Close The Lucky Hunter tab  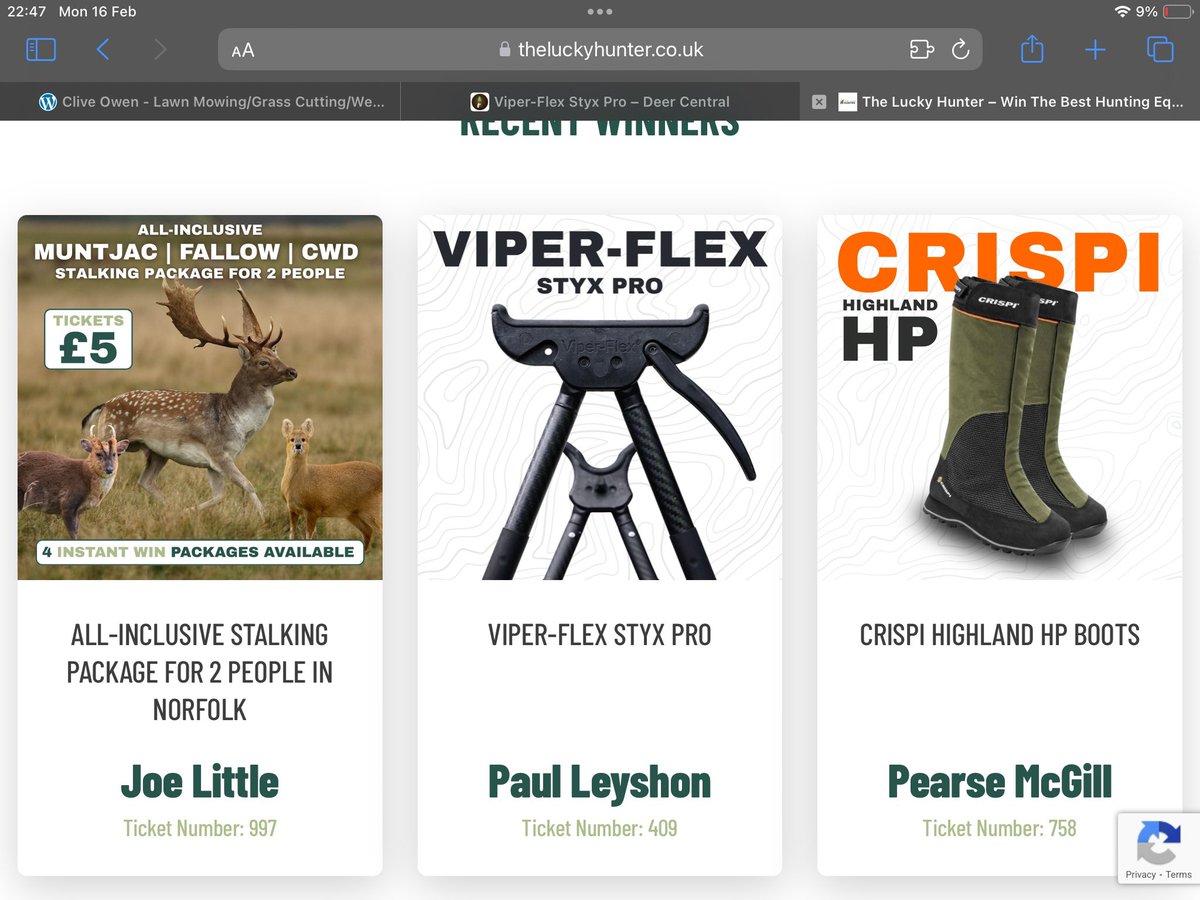(819, 102)
